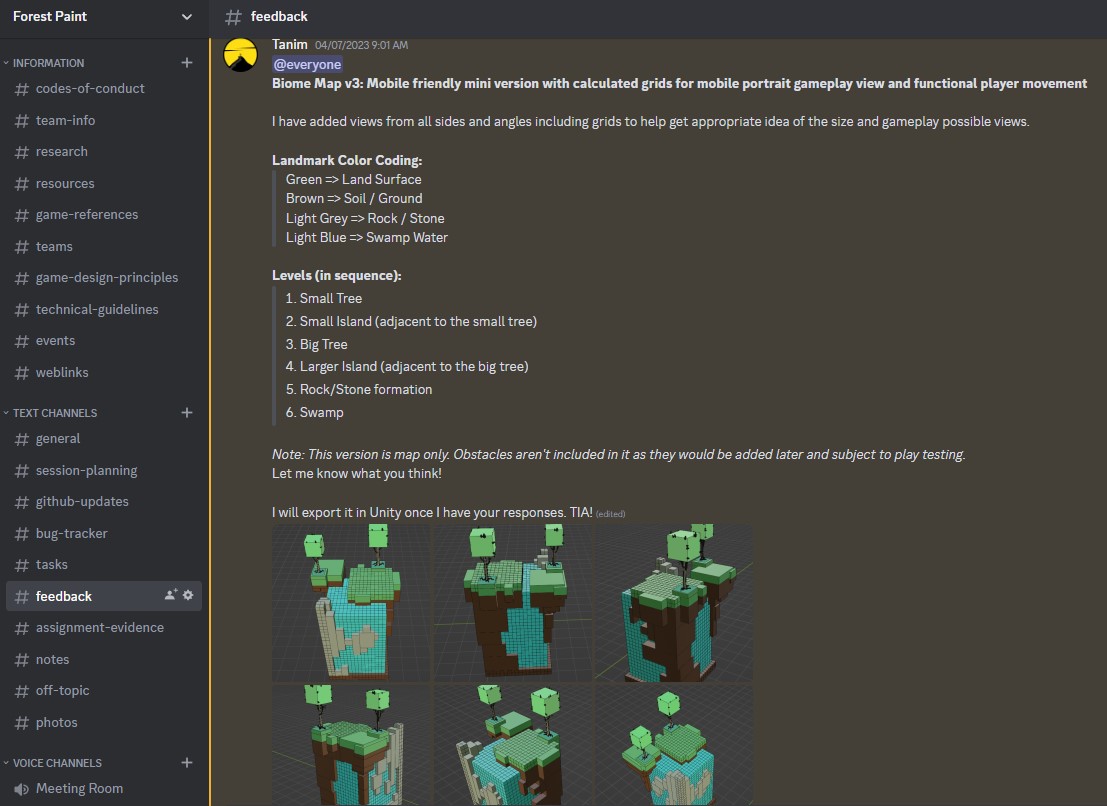Open Tanim's avatar profile

click(x=240, y=55)
